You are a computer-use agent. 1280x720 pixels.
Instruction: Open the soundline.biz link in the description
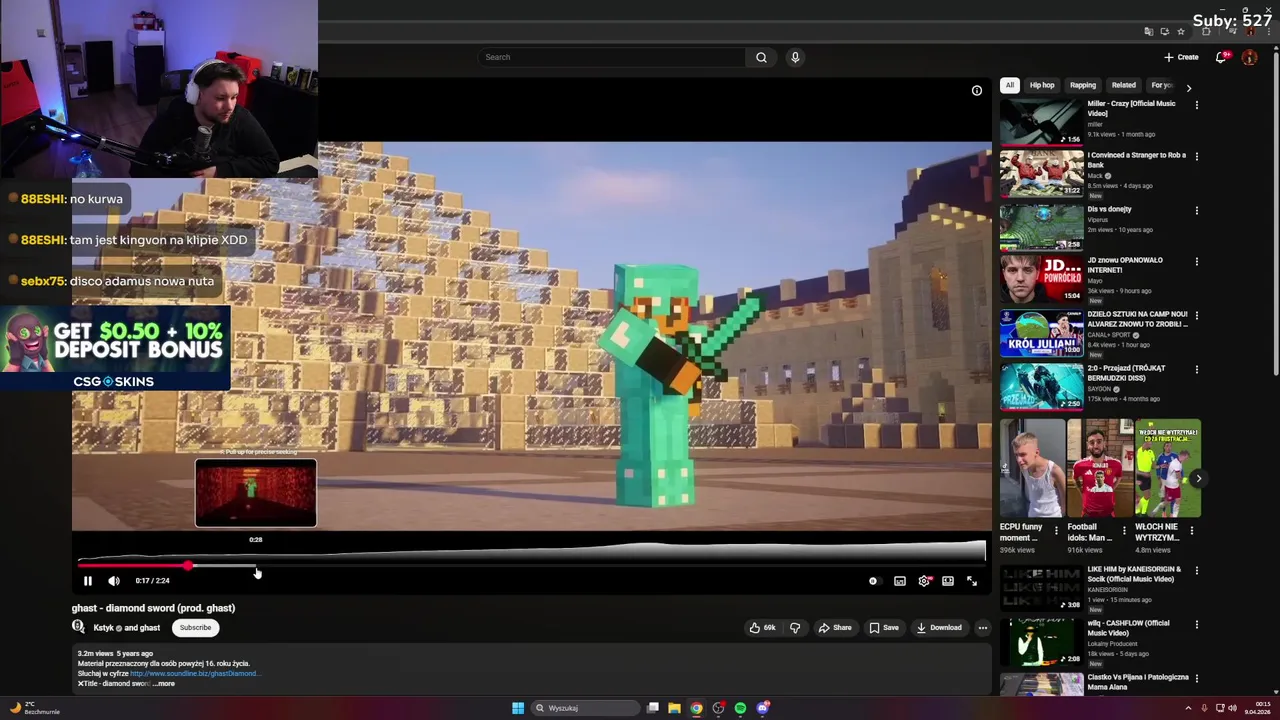(195, 674)
